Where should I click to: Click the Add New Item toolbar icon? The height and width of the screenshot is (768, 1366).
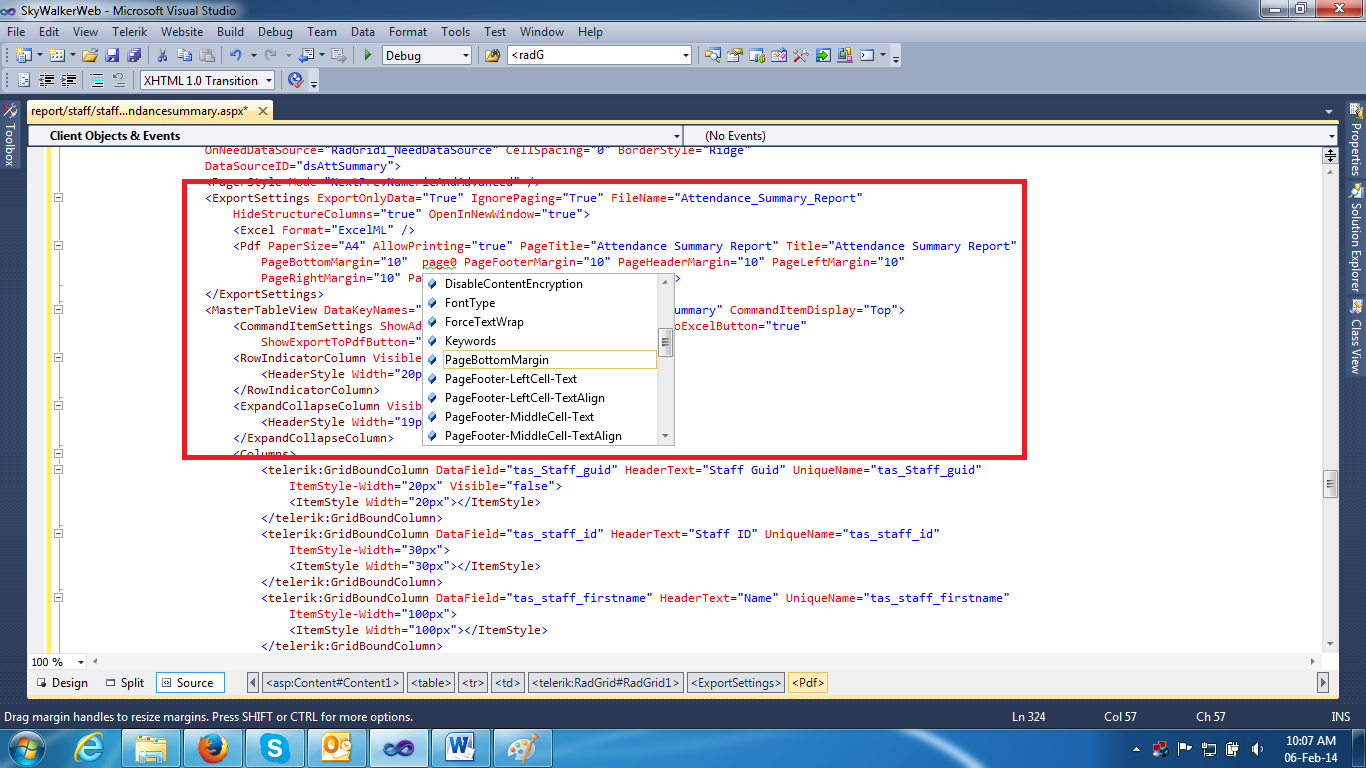tap(57, 55)
